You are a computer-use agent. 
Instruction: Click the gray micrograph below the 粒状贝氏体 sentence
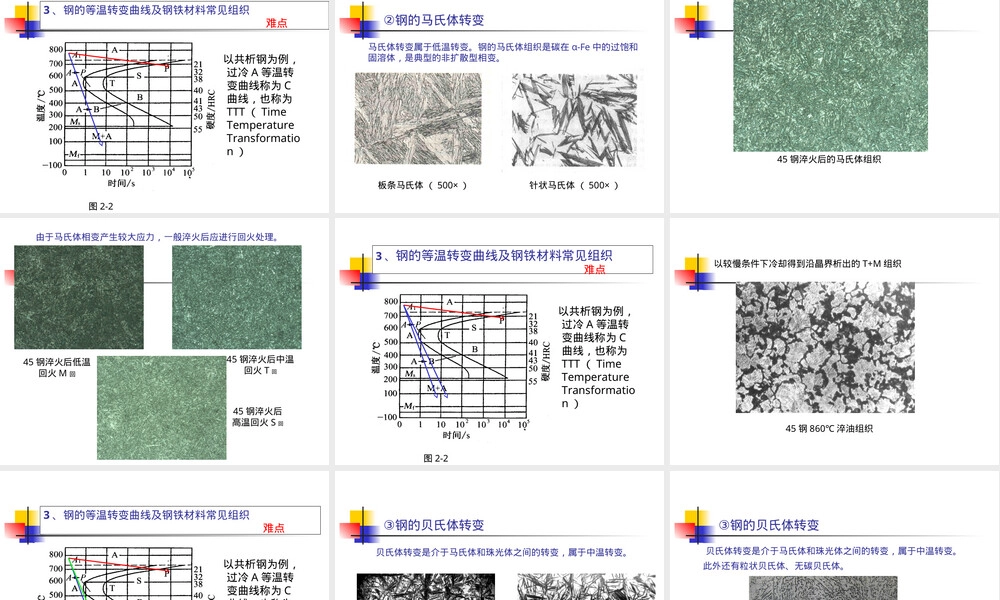(823, 588)
